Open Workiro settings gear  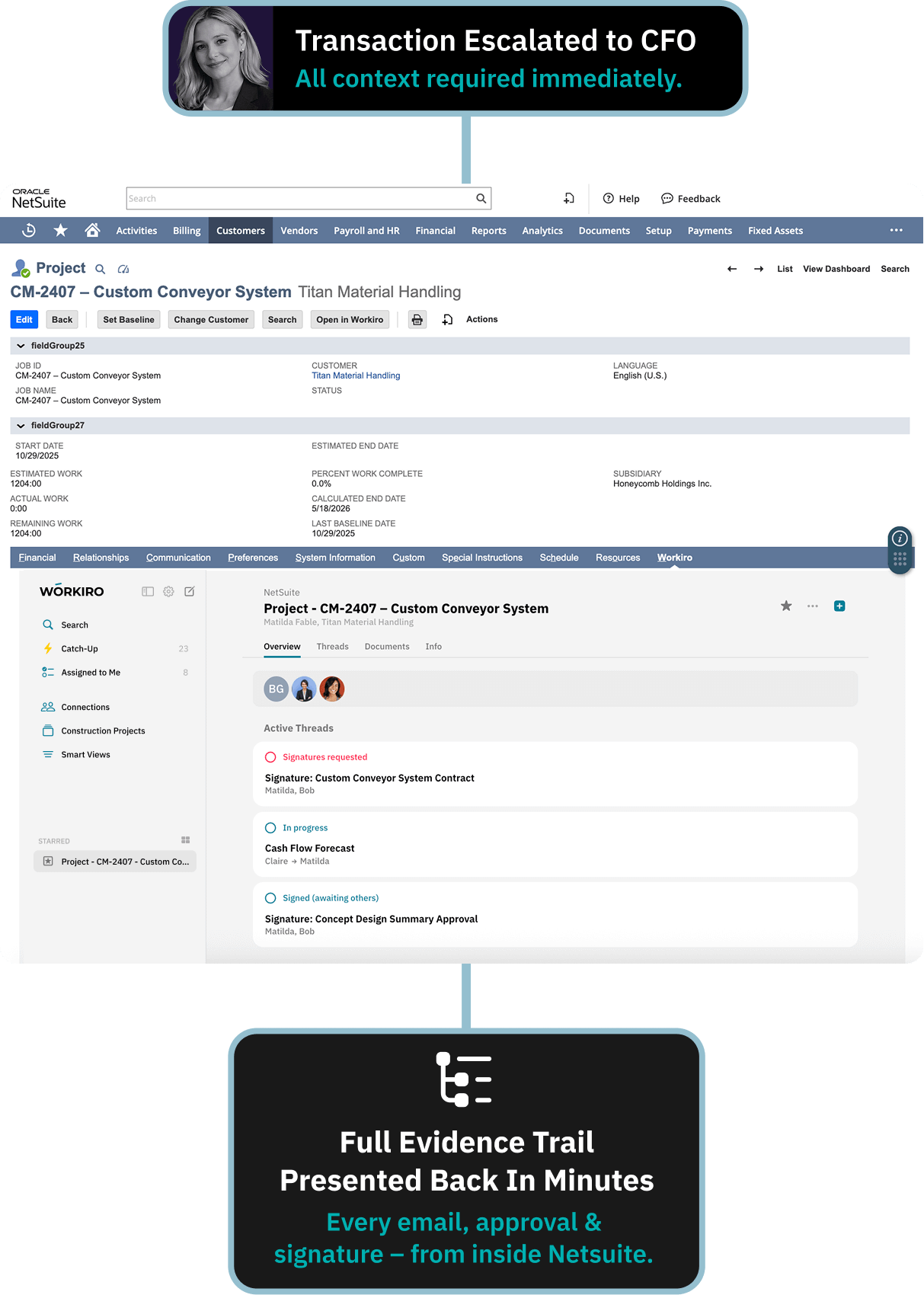[168, 591]
